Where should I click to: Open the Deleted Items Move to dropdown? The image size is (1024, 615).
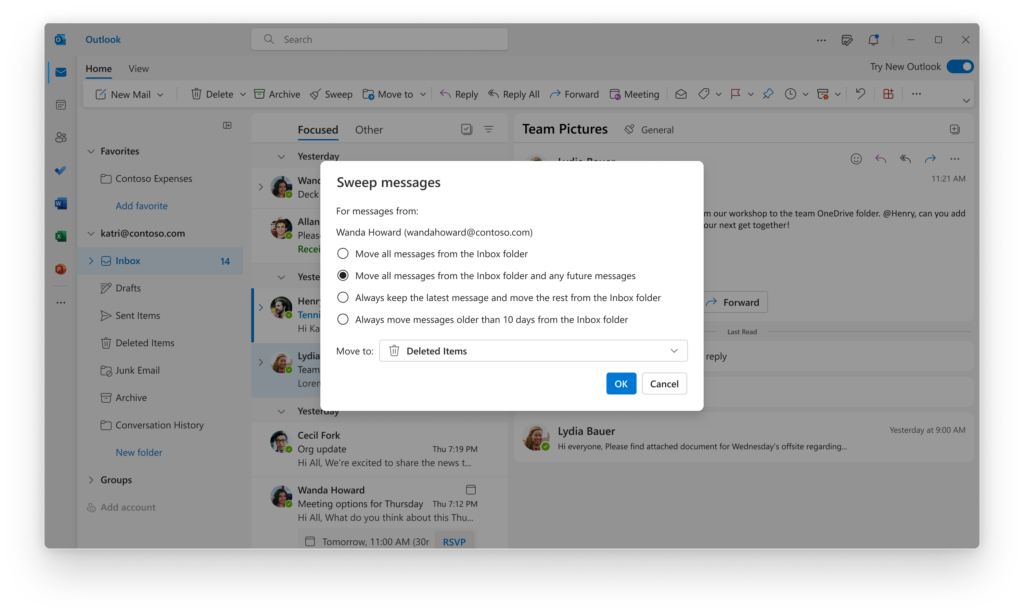coord(533,351)
